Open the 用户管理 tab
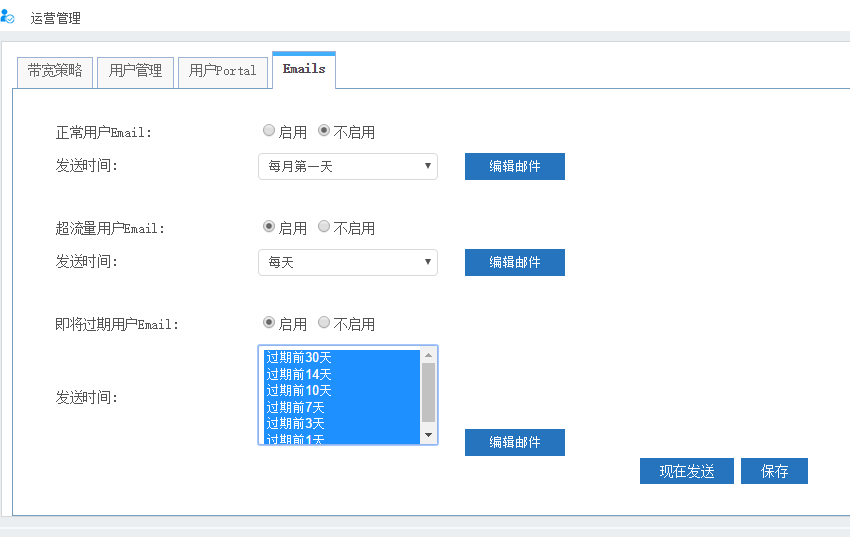 (135, 71)
